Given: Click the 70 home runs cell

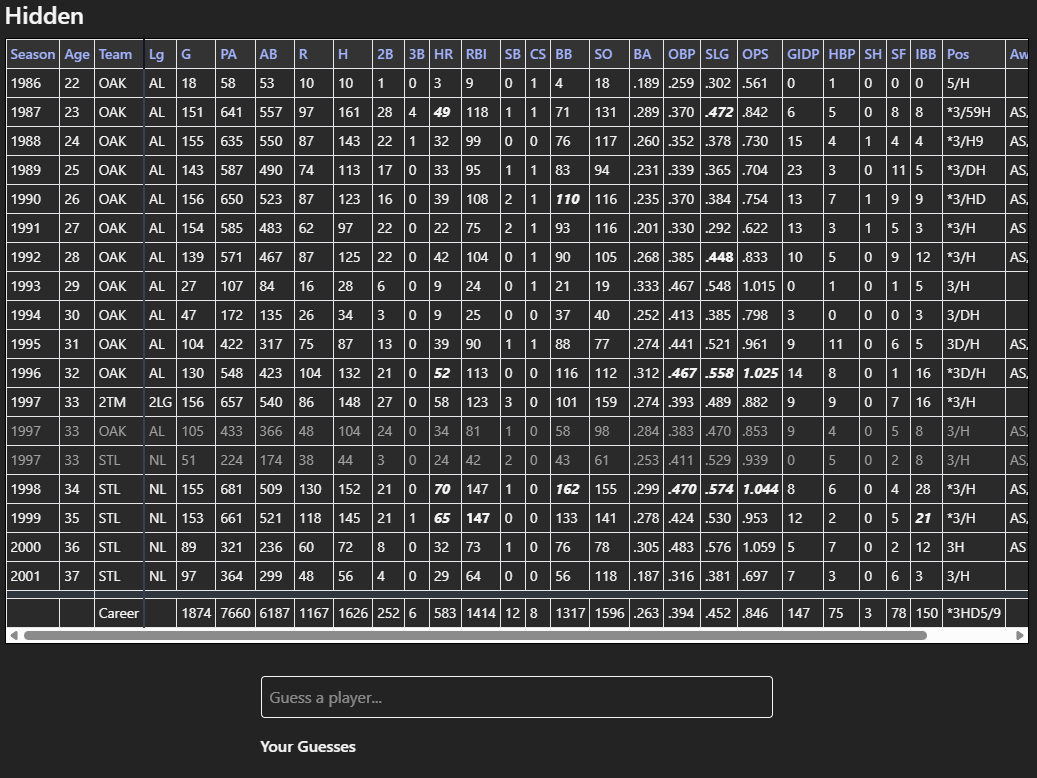Looking at the screenshot, I should click(443, 490).
